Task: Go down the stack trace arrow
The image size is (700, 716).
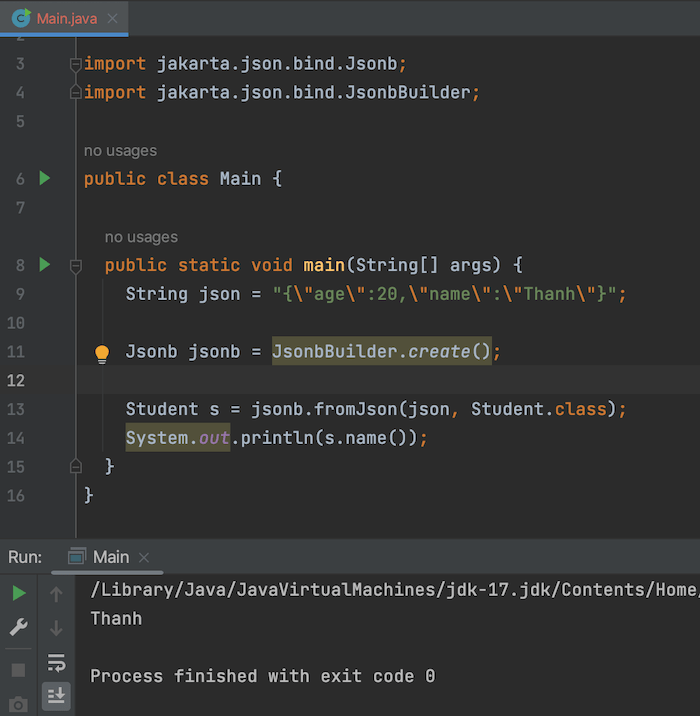Action: click(56, 628)
